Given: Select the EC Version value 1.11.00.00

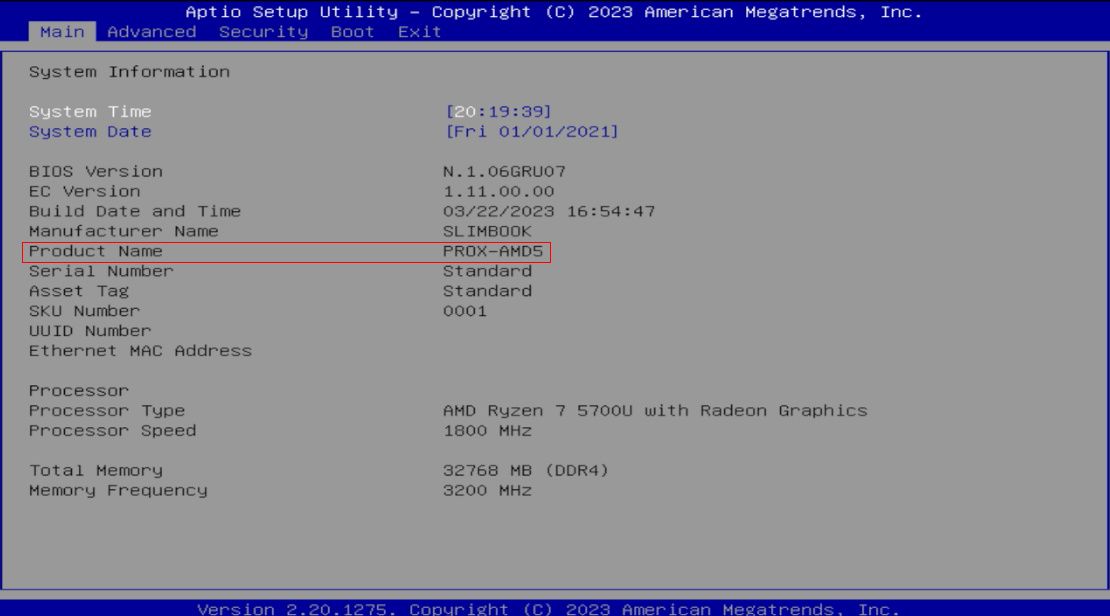Looking at the screenshot, I should click(498, 192).
